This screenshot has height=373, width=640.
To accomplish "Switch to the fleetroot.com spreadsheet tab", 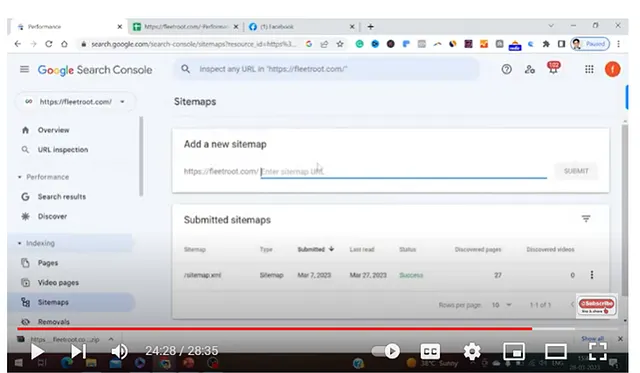I will 186,27.
